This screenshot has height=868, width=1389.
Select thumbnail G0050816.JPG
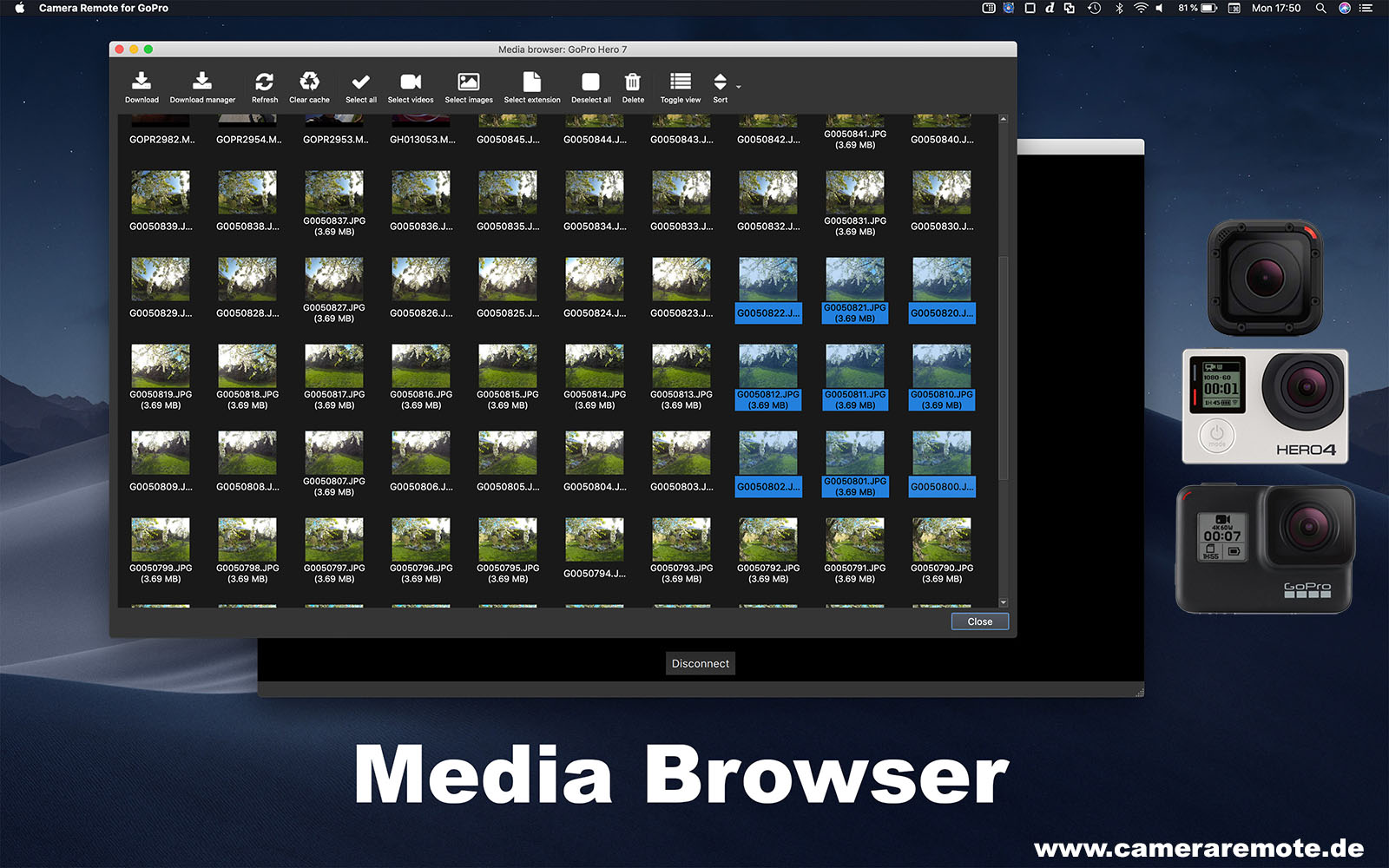click(421, 366)
